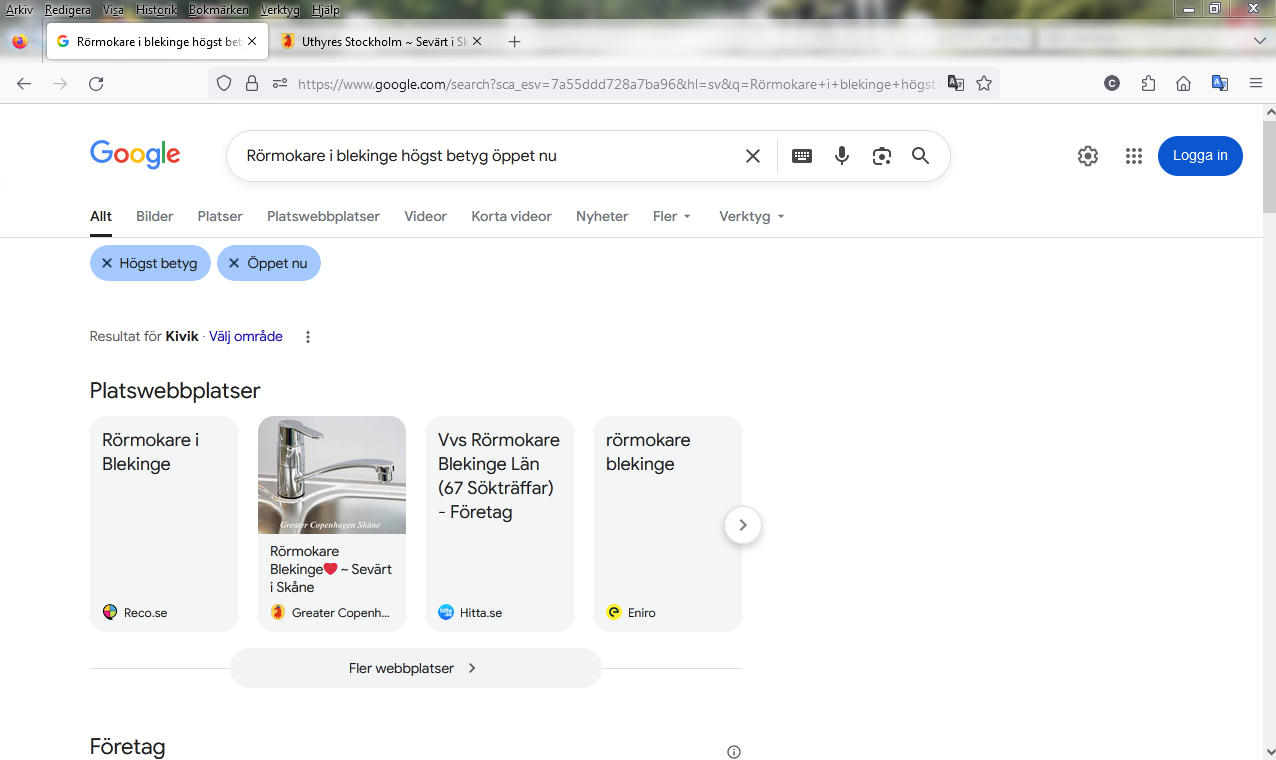1276x760 pixels.
Task: Open the Bokmärken menu
Action: 218,10
